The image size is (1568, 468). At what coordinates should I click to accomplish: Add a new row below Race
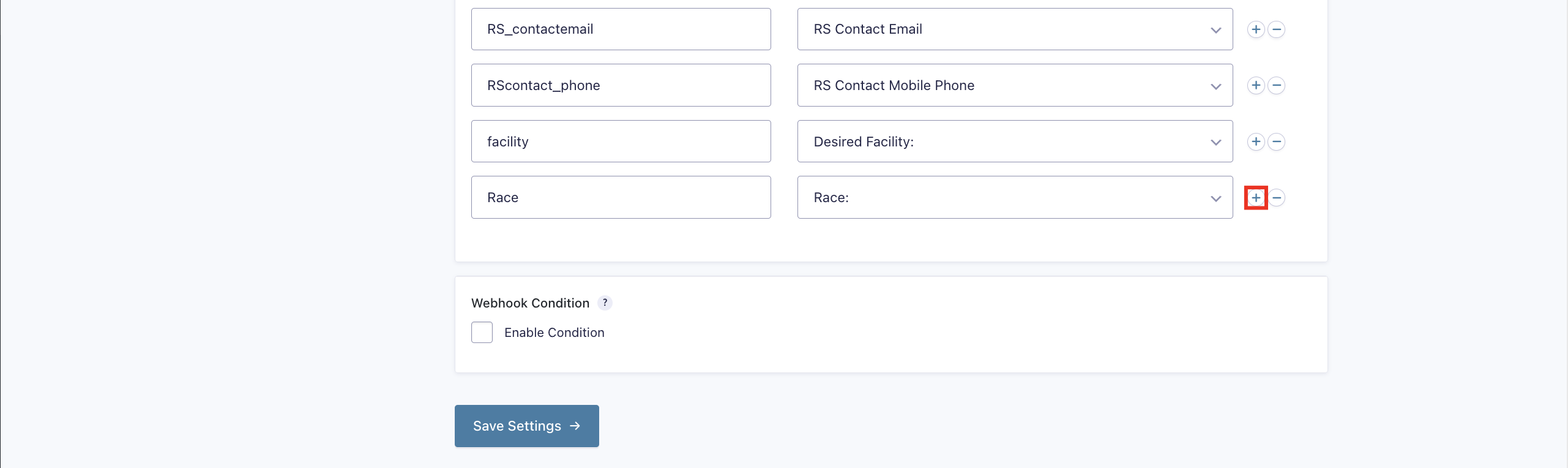click(1255, 198)
